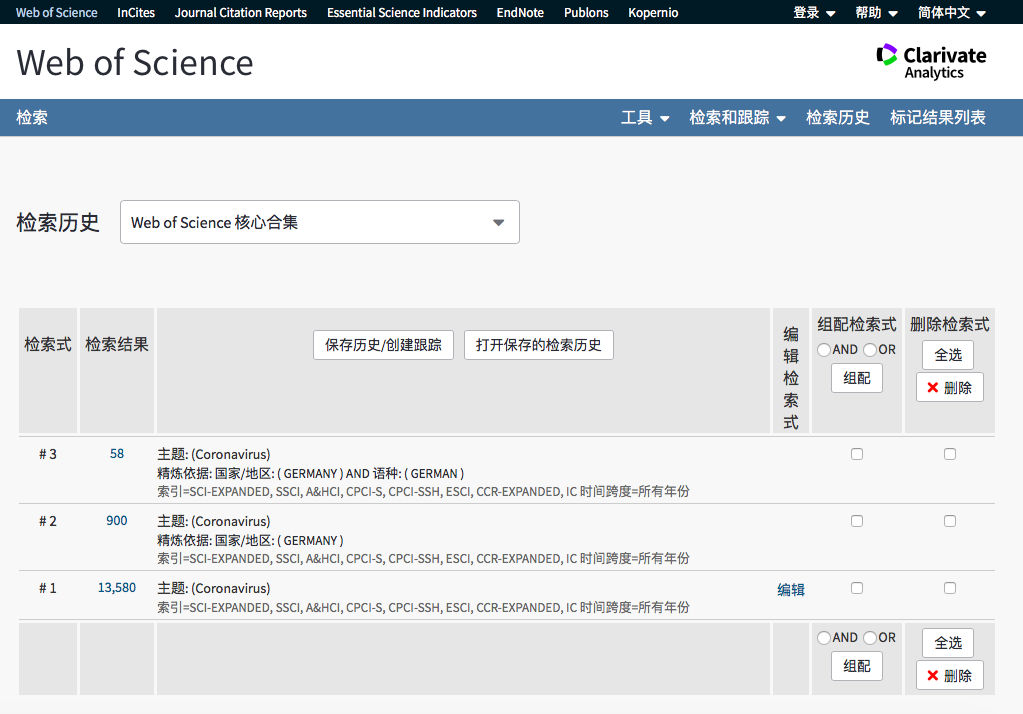The image size is (1023, 714).
Task: Check the combine checkbox for set #2
Action: click(857, 521)
